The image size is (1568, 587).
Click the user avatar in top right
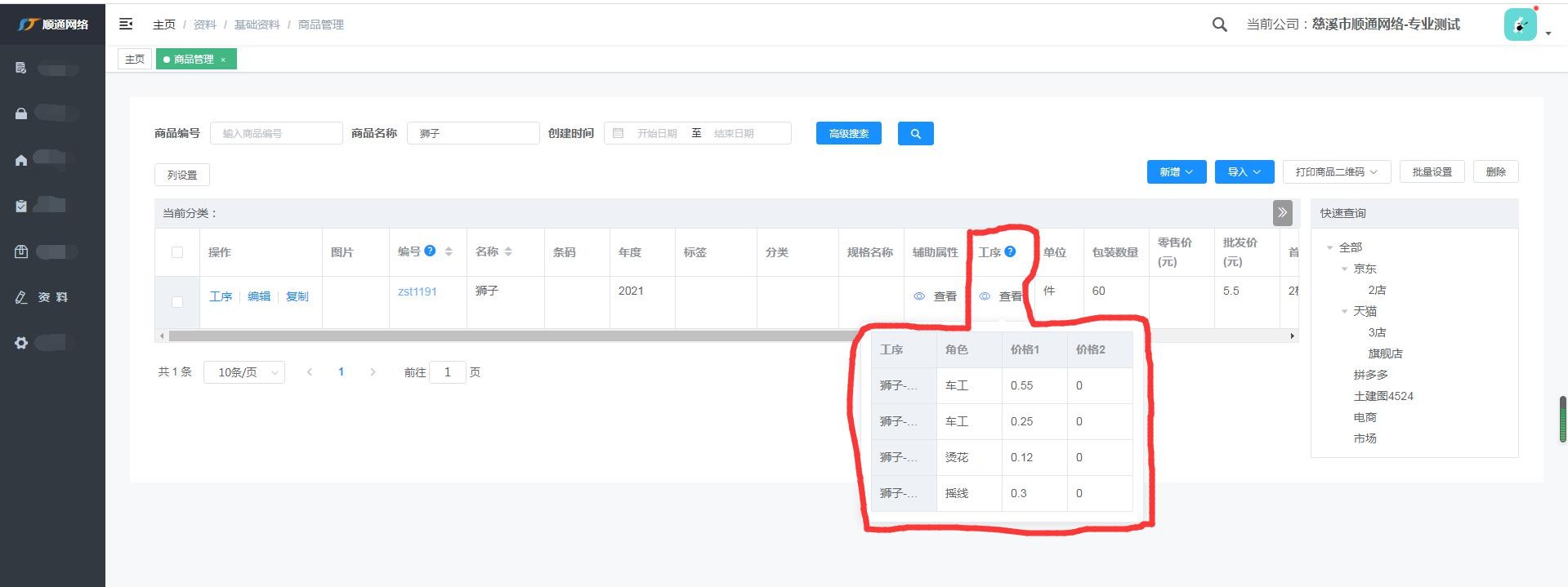pos(1520,24)
